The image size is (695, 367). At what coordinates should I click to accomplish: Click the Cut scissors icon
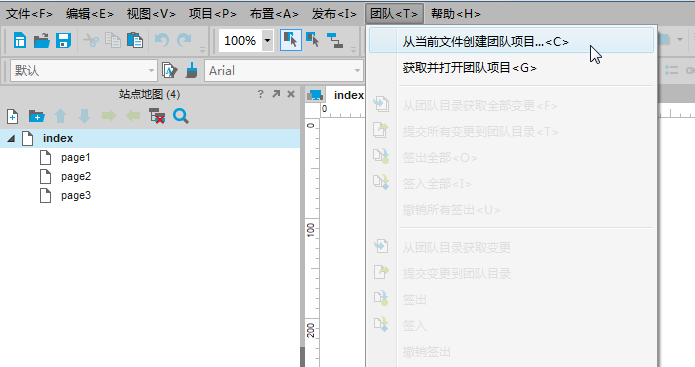click(x=91, y=41)
